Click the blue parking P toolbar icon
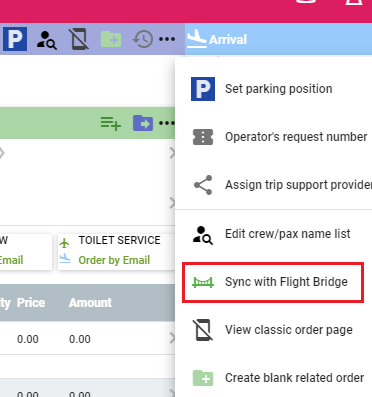Screen dimensions: 372x397 pyautogui.click(x=15, y=39)
